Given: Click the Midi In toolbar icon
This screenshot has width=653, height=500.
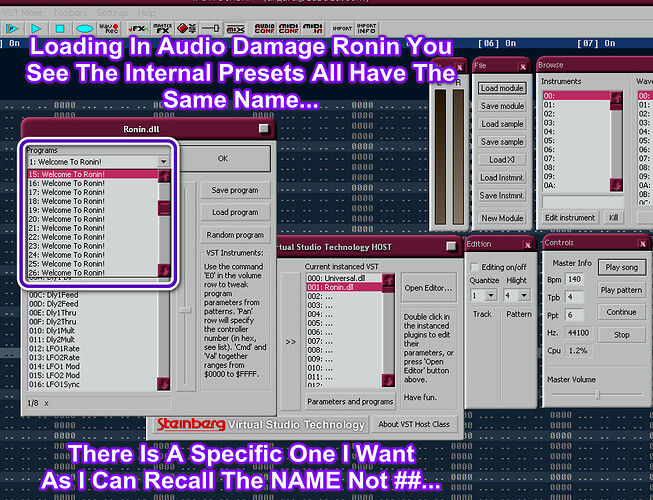Looking at the screenshot, I should coord(313,28).
